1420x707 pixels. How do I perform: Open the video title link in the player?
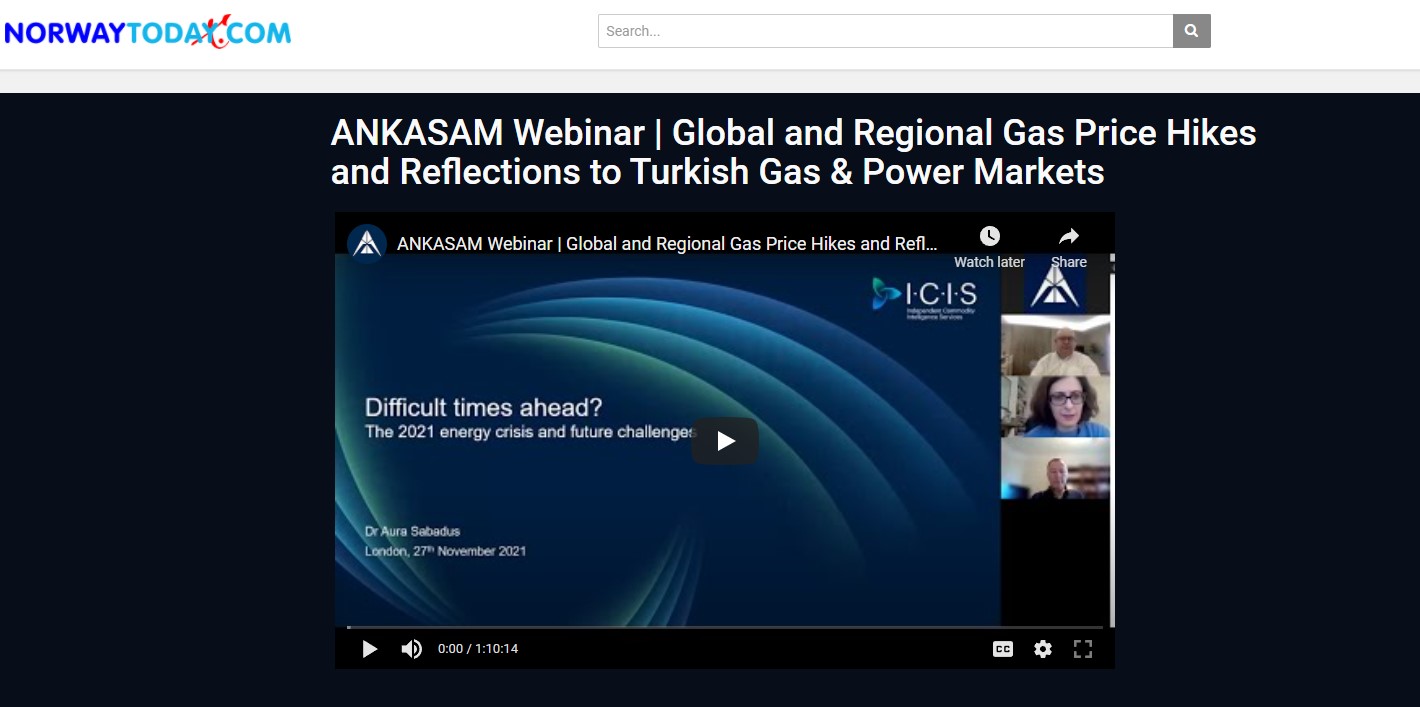coord(667,244)
